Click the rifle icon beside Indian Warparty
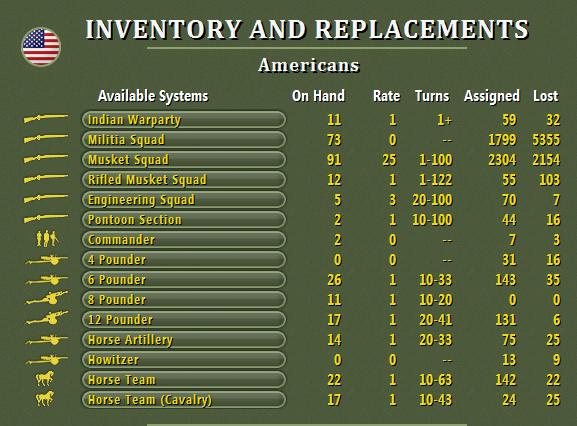 click(46, 119)
